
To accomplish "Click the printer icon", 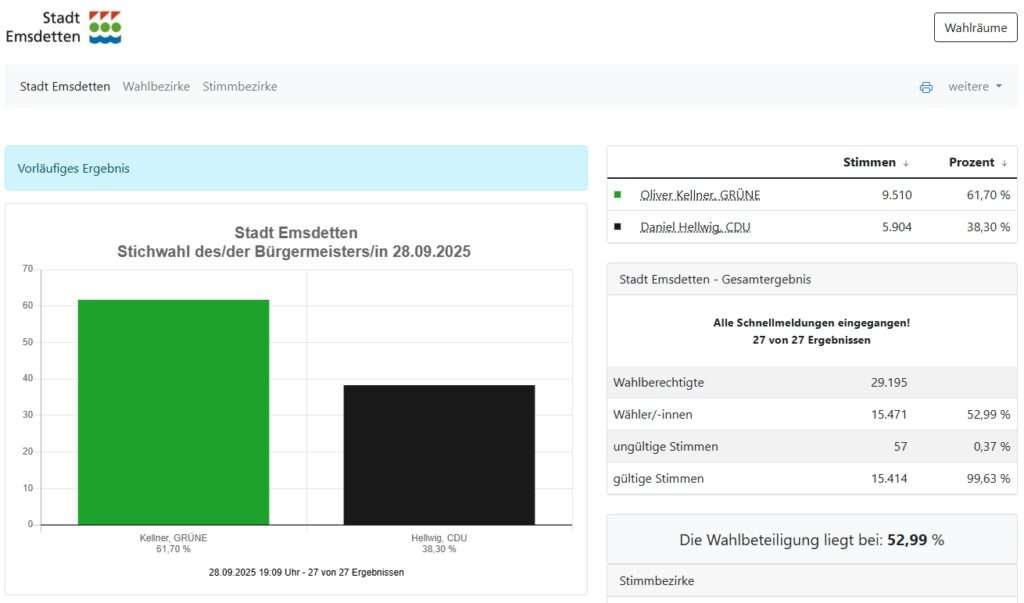I will [x=926, y=87].
